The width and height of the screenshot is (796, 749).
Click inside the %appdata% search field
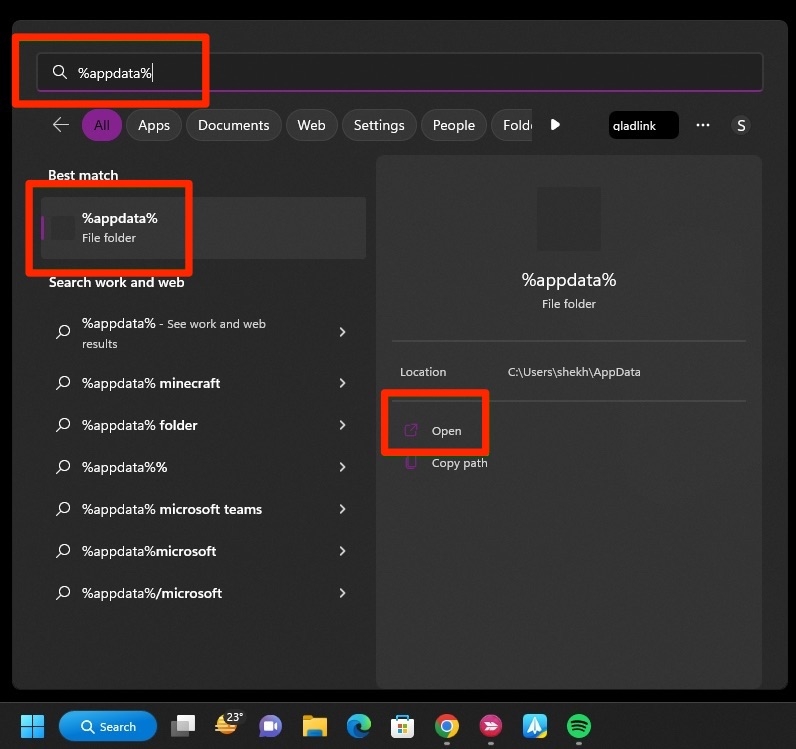coord(400,72)
